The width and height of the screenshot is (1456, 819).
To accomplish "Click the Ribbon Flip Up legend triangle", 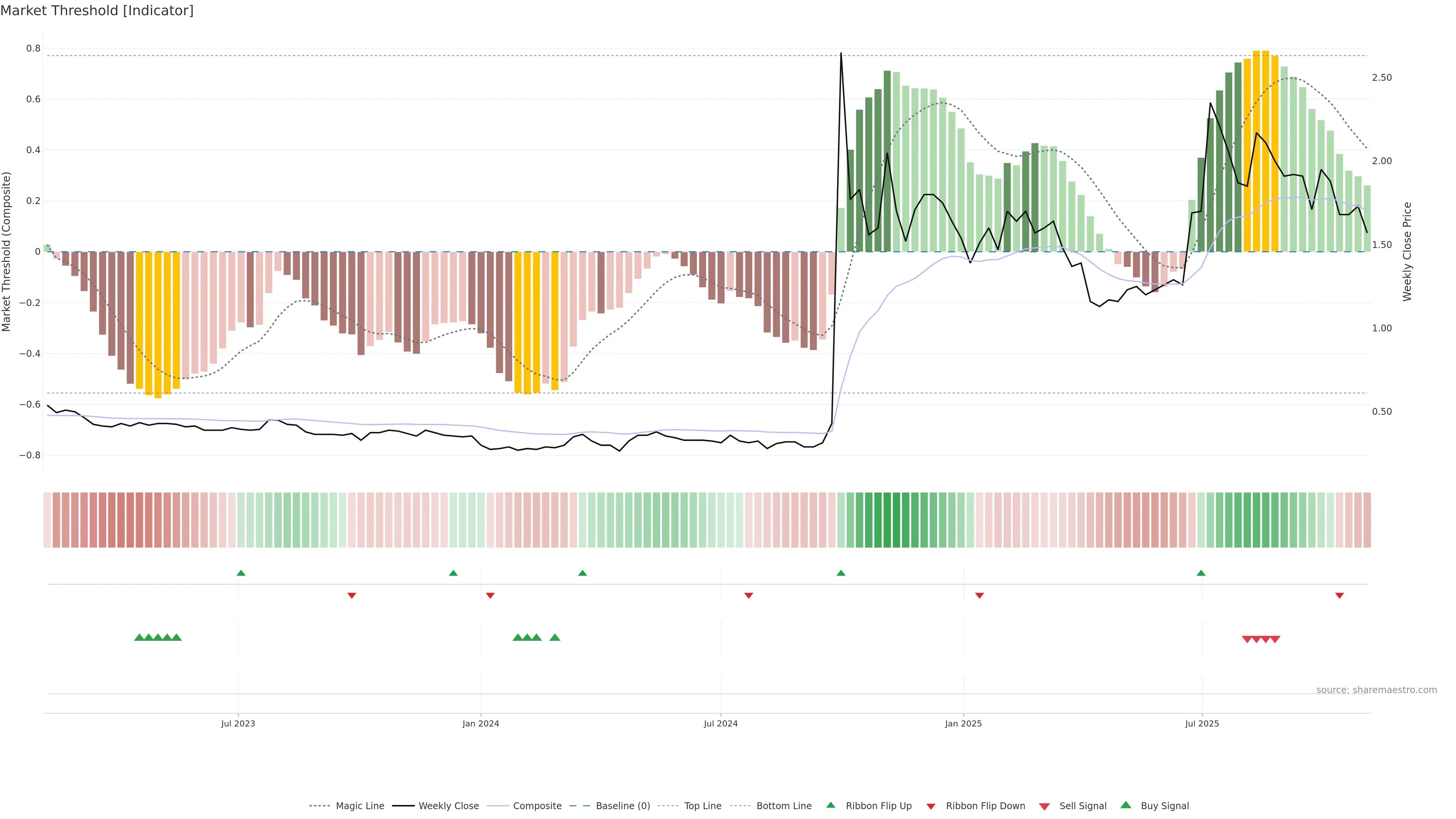I will point(830,805).
